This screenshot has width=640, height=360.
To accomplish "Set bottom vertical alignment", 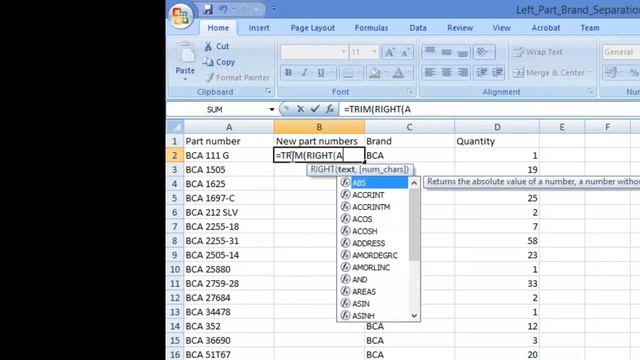I will 463,52.
